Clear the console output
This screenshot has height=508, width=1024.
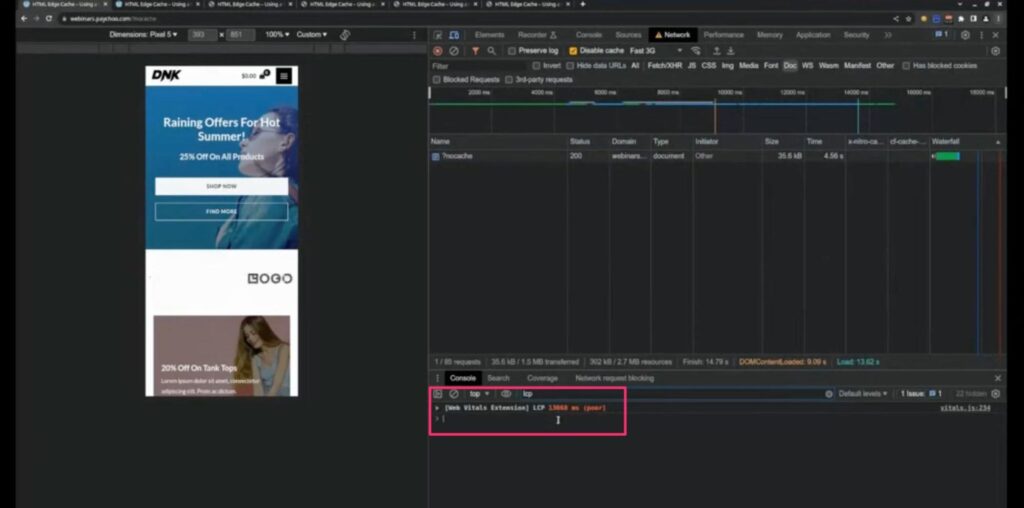click(454, 394)
